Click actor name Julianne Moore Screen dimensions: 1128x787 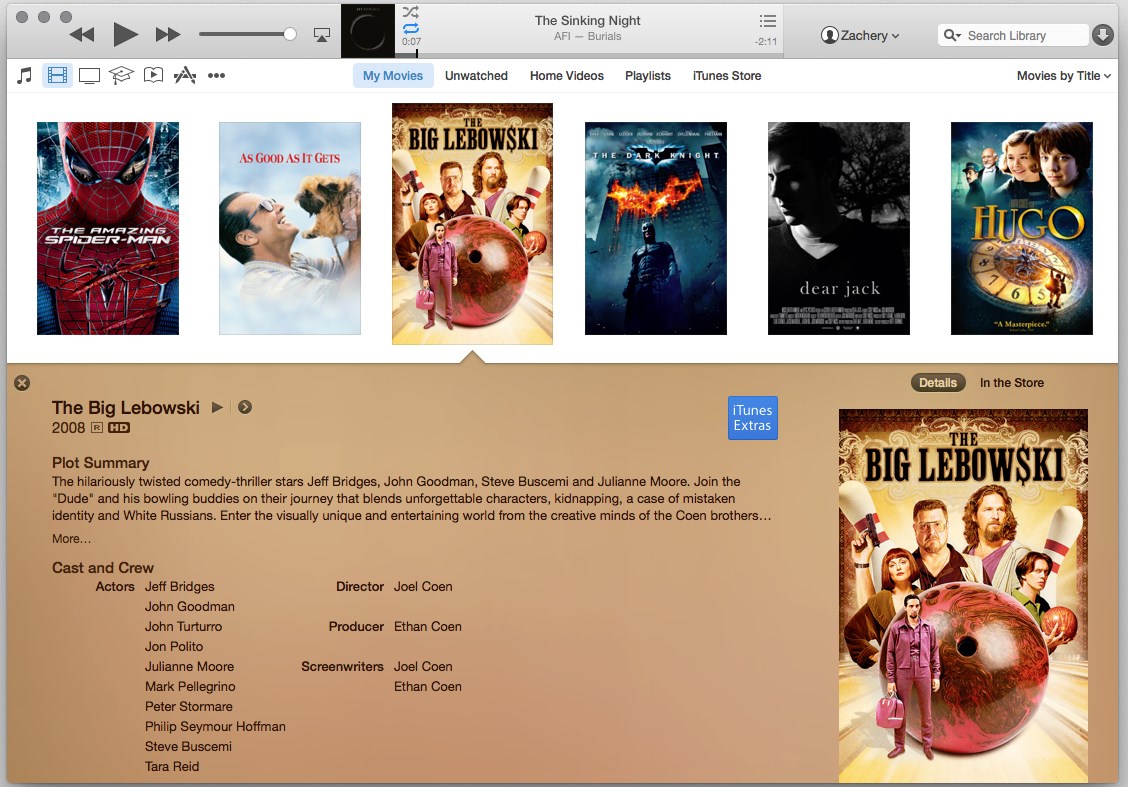[x=189, y=666]
